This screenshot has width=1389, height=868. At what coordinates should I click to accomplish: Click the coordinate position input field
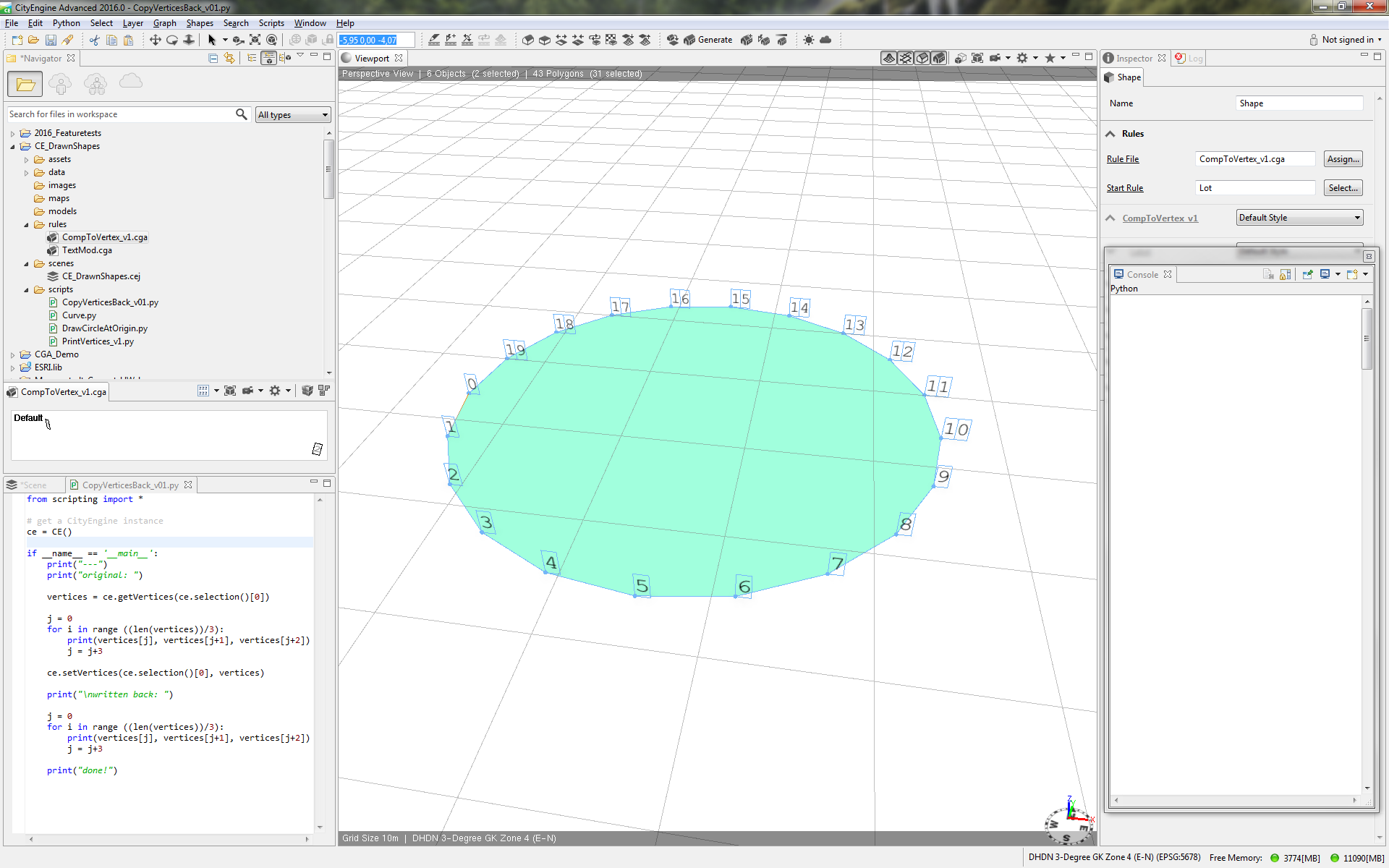coord(376,40)
